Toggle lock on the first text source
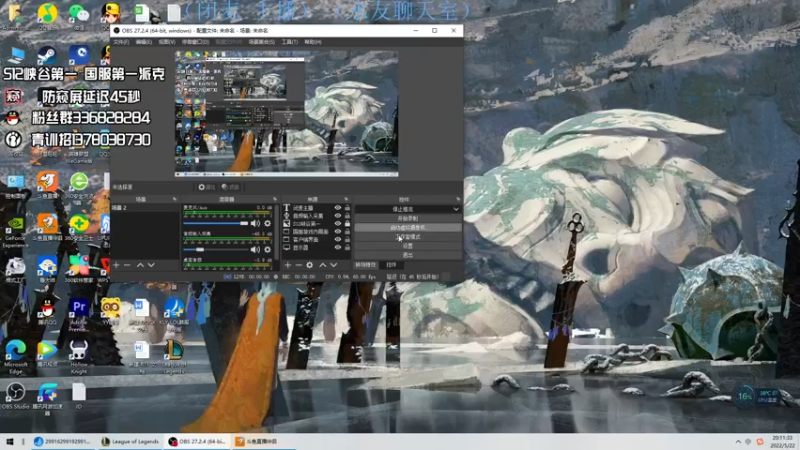 [347, 208]
